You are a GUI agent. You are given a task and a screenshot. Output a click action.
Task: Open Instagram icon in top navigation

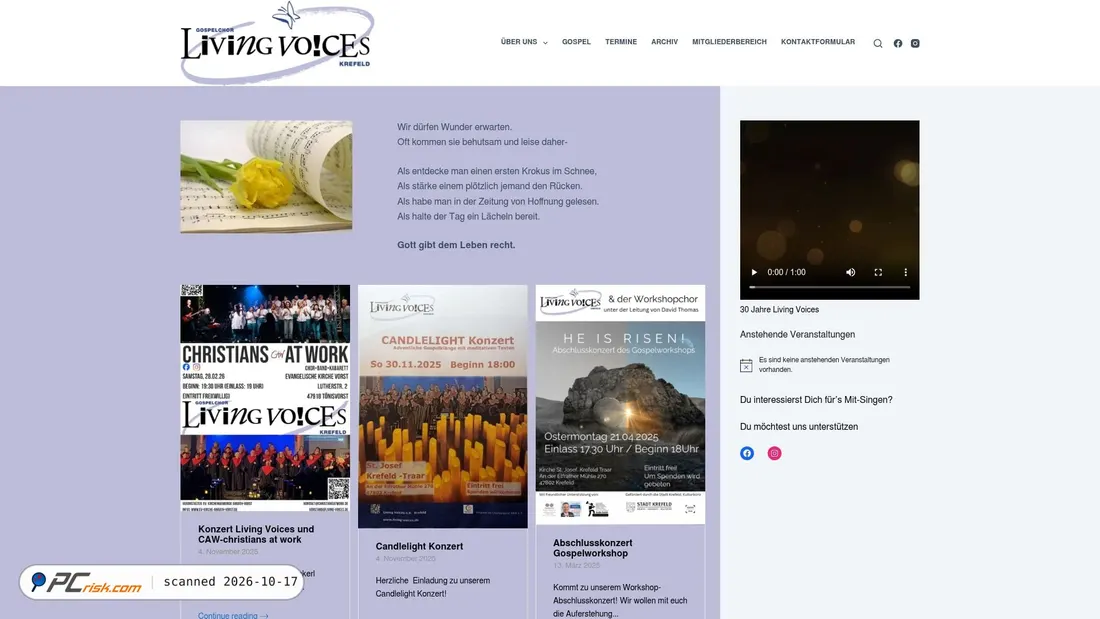pos(915,44)
